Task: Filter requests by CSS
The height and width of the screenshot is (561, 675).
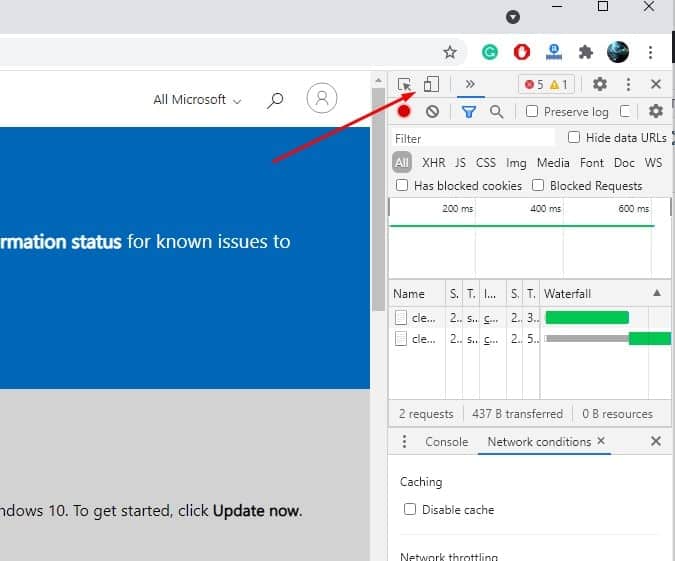Action: 486,163
